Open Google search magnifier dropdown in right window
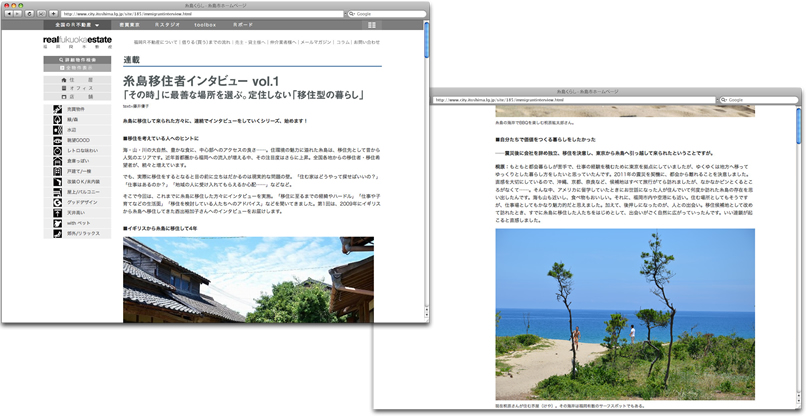 click(x=724, y=100)
